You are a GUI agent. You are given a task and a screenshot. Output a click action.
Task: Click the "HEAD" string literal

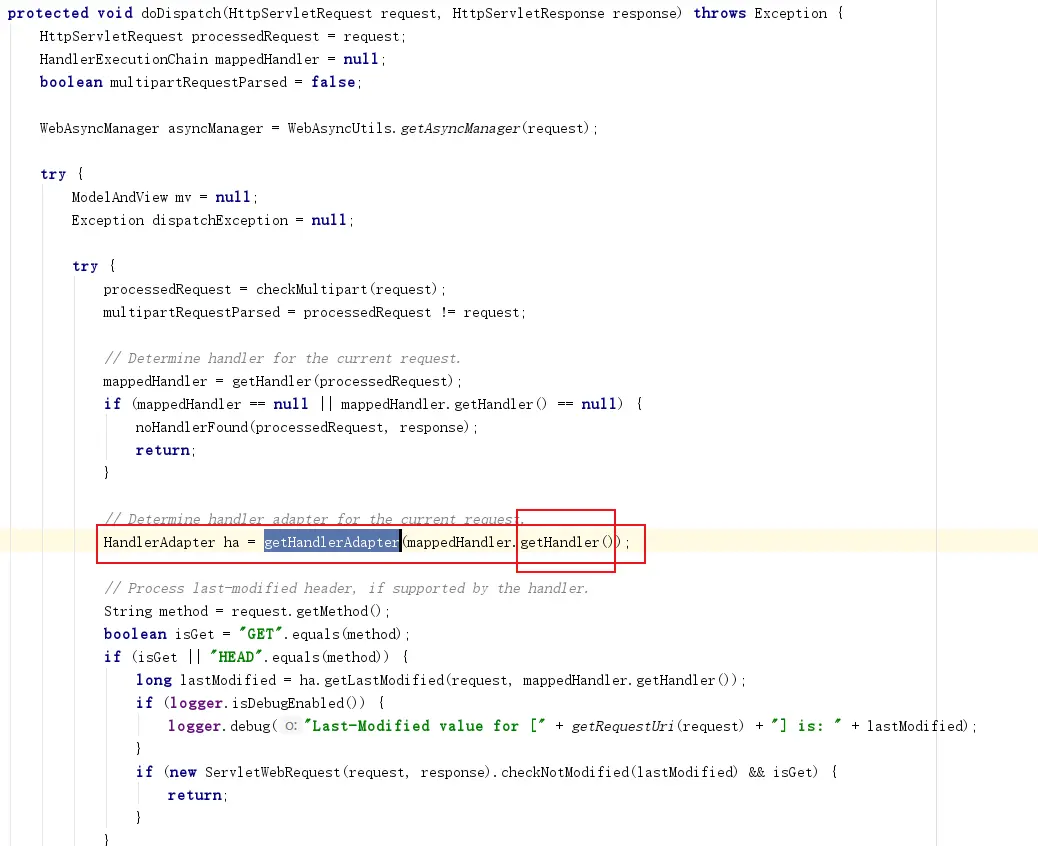coord(236,657)
